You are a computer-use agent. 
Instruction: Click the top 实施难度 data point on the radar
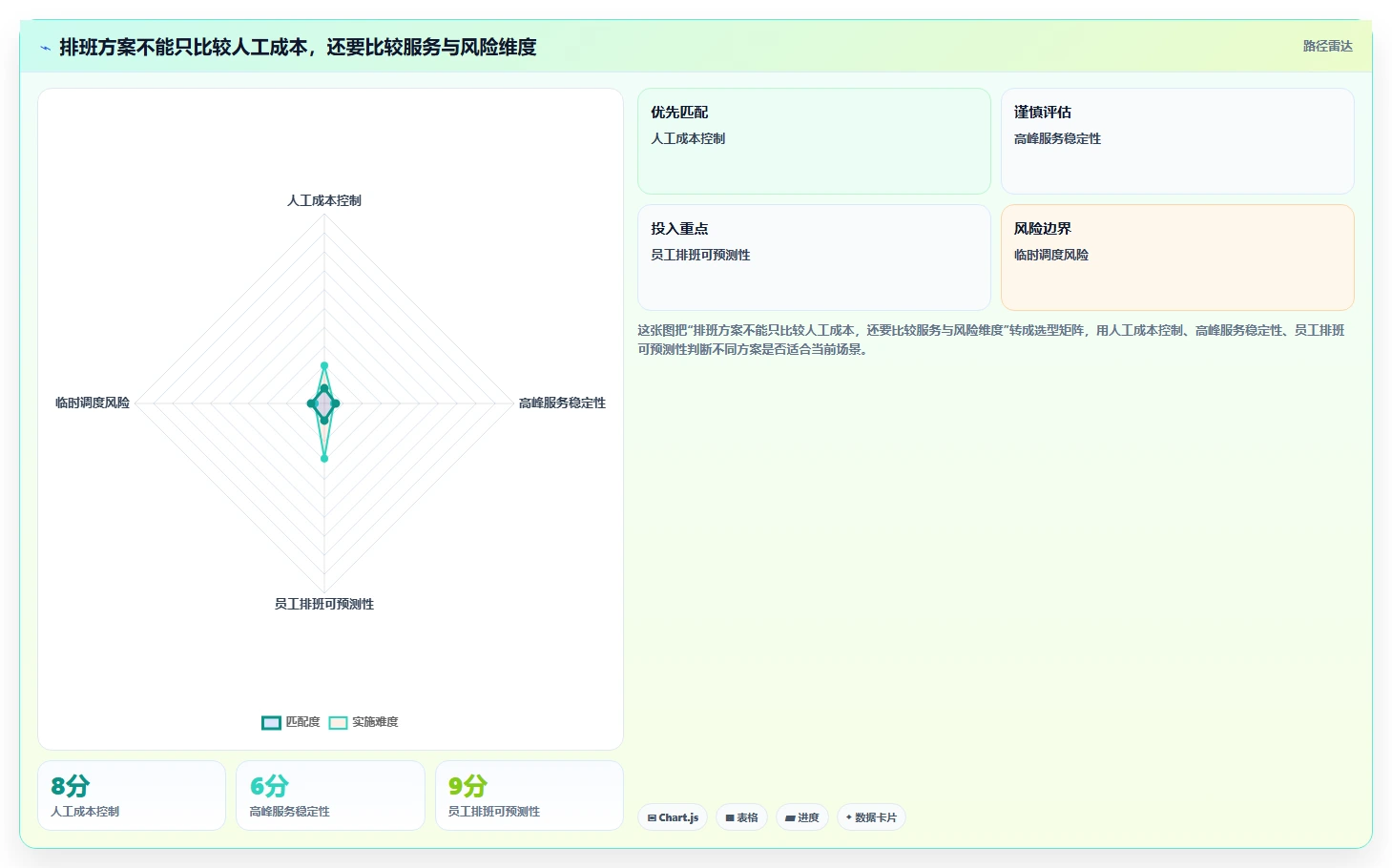pyautogui.click(x=324, y=365)
